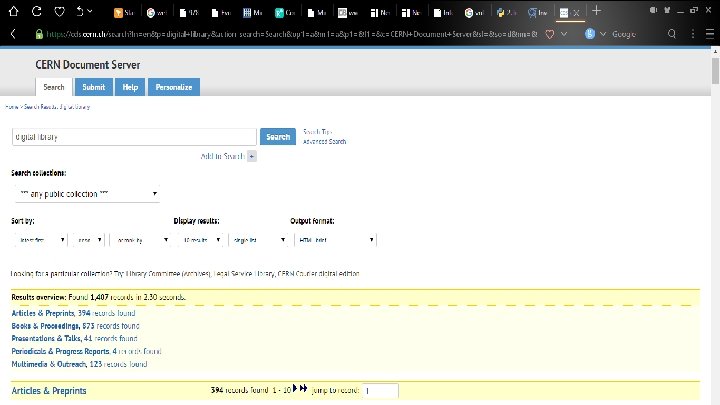720x405 pixels.
Task: Click the magnifier icon beside the Google box
Action: click(x=671, y=34)
